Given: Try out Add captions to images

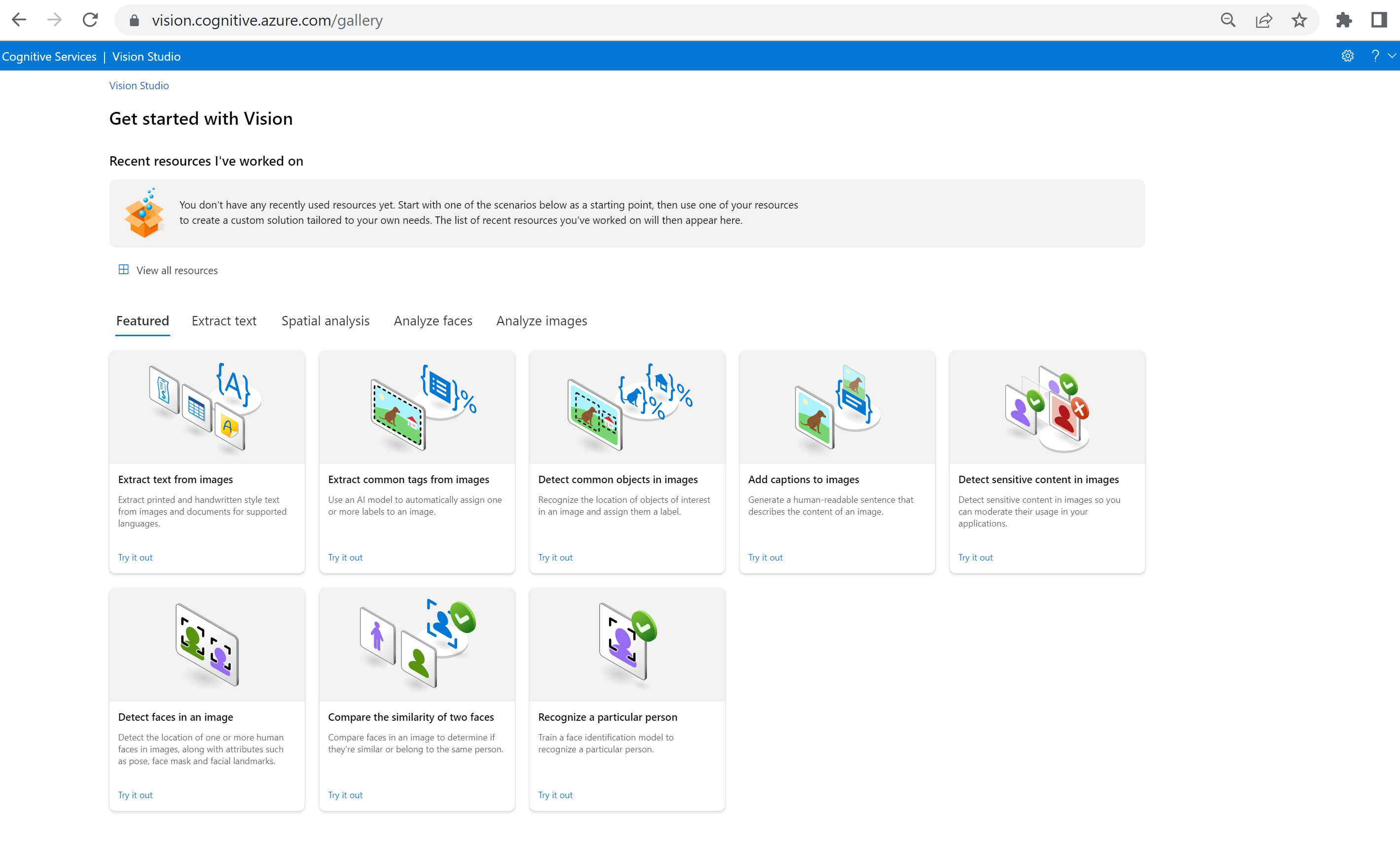Looking at the screenshot, I should pyautogui.click(x=765, y=557).
